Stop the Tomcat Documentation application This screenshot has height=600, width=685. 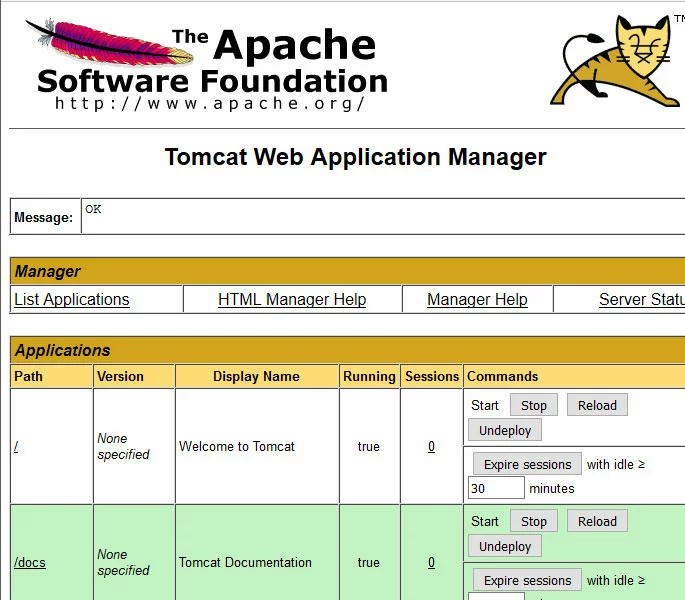tap(534, 521)
